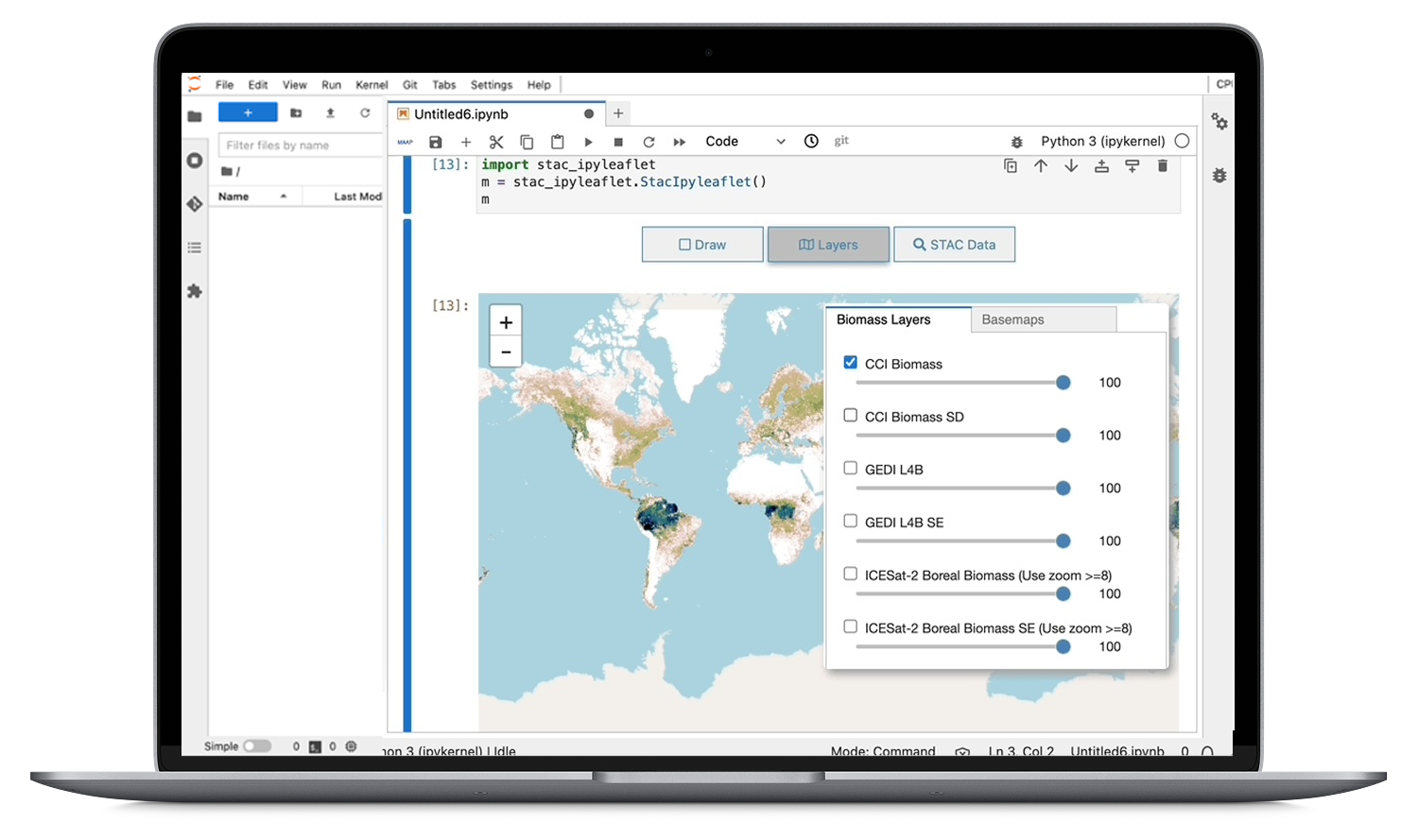Enable the GEDI L4B layer checkbox
Image resolution: width=1418 pixels, height=840 pixels.
pos(851,469)
